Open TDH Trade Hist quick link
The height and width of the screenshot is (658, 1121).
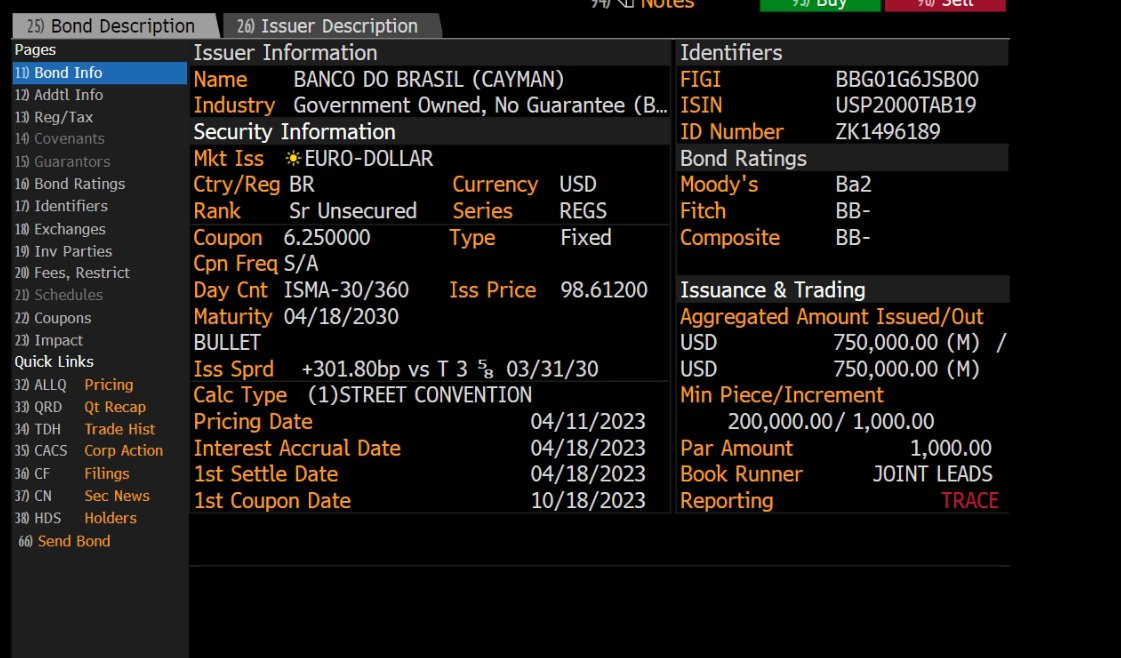point(84,429)
